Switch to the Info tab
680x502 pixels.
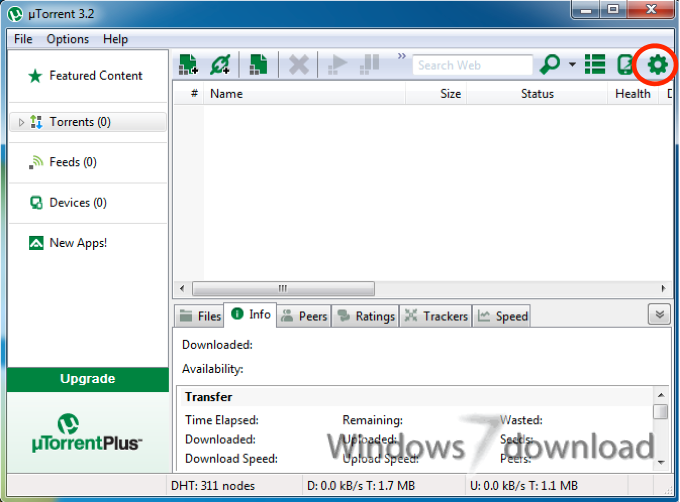click(x=251, y=314)
